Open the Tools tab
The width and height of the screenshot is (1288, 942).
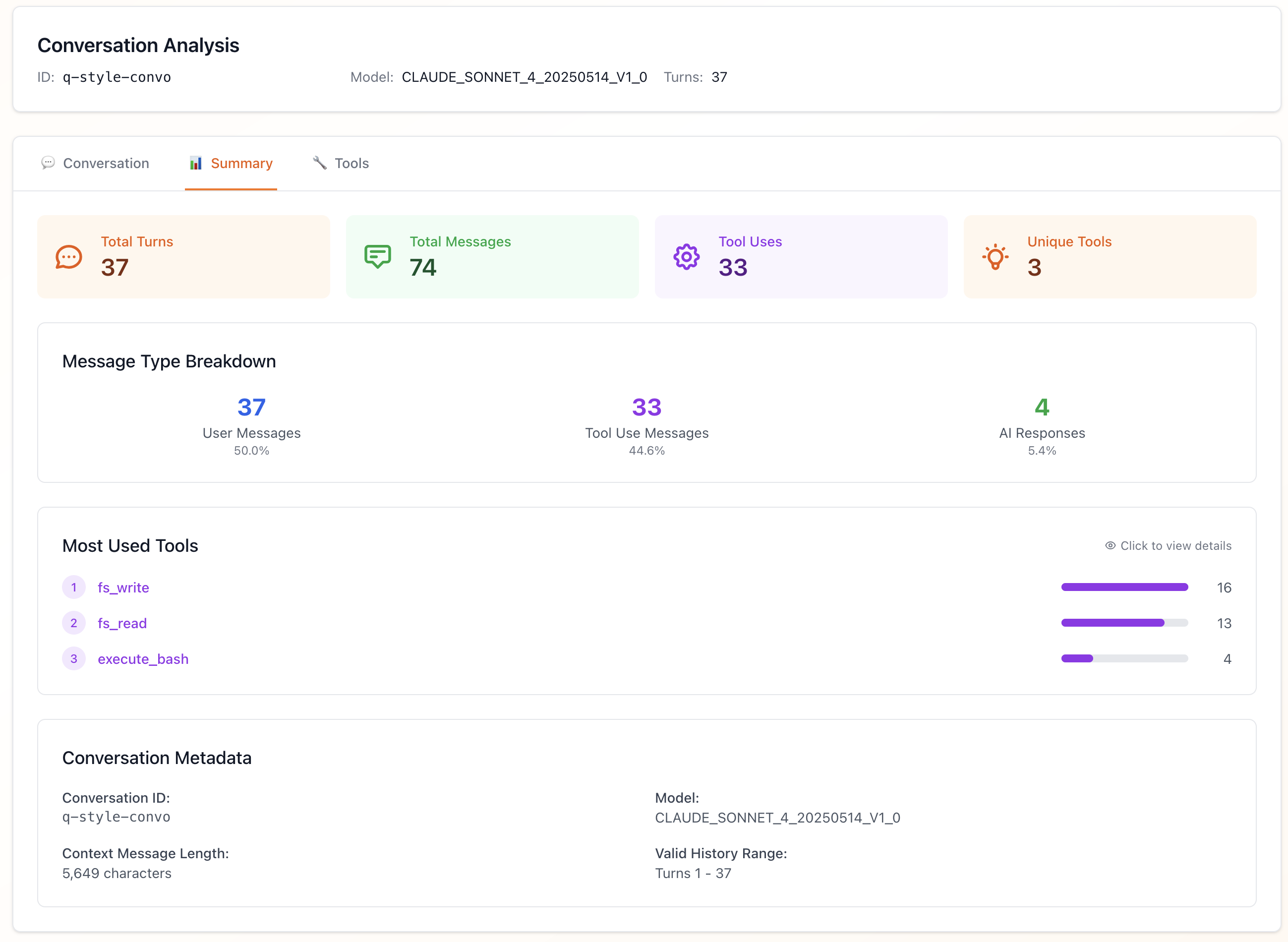point(351,164)
